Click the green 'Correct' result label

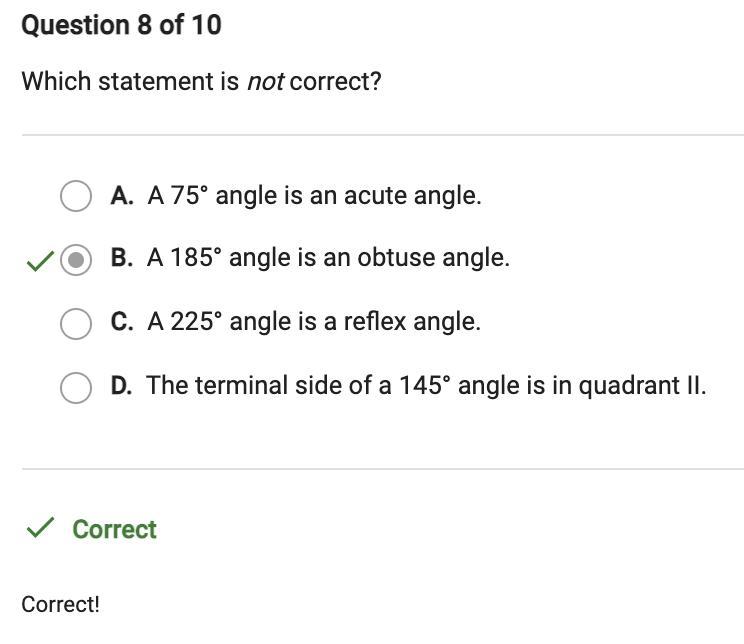[114, 529]
